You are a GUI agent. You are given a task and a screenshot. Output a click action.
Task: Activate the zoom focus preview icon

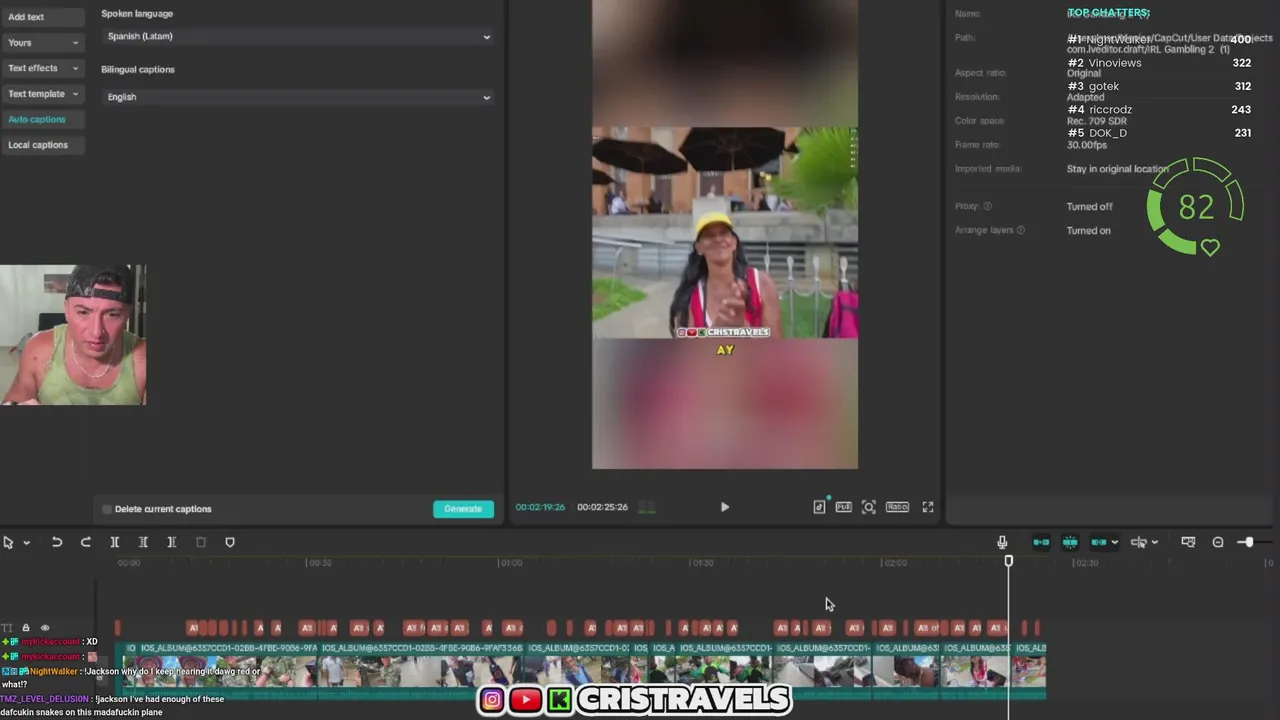coord(869,507)
